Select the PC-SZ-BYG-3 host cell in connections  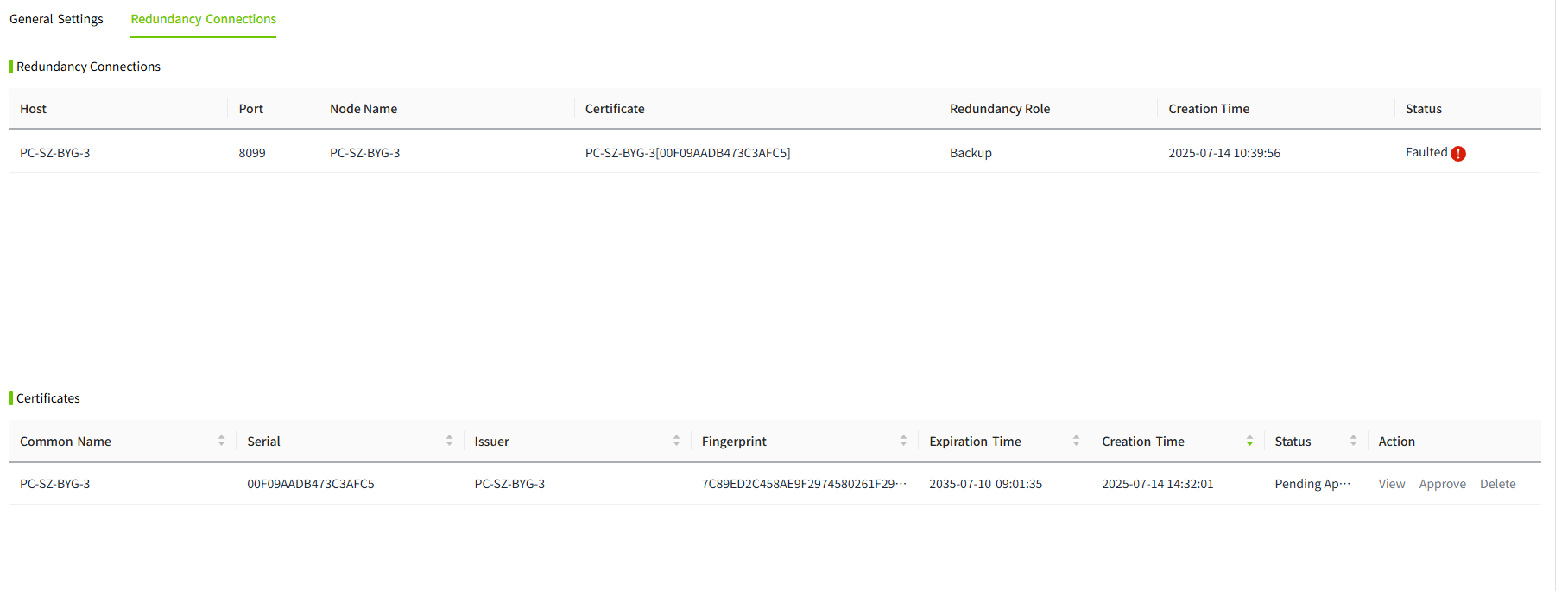[x=55, y=153]
